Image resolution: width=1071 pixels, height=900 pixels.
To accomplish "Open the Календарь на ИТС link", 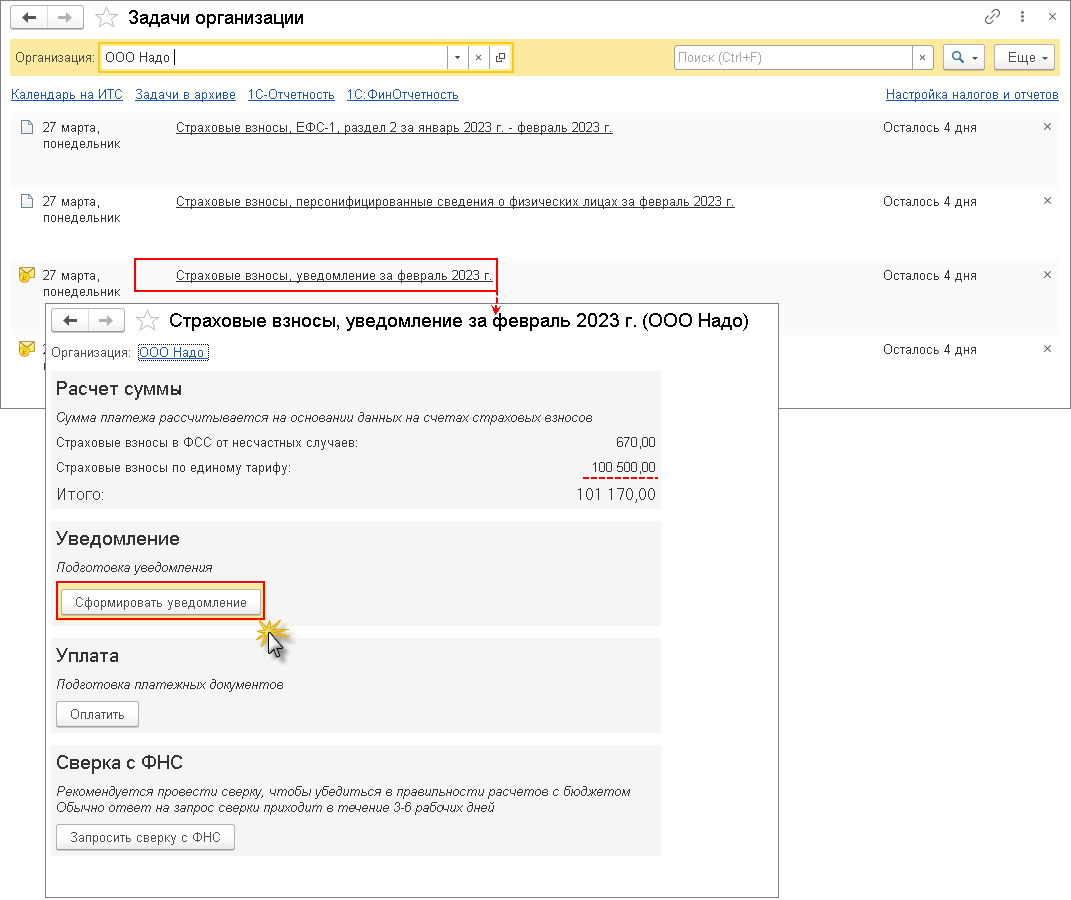I will [66, 95].
